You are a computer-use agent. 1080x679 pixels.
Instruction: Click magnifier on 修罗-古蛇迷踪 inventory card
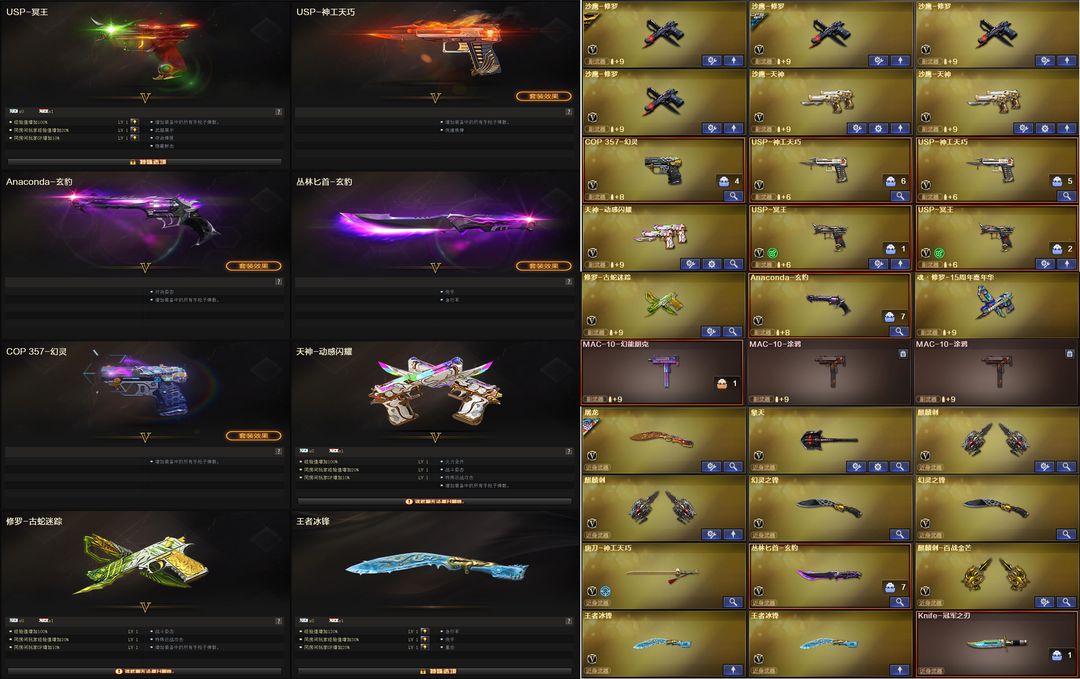tap(734, 331)
